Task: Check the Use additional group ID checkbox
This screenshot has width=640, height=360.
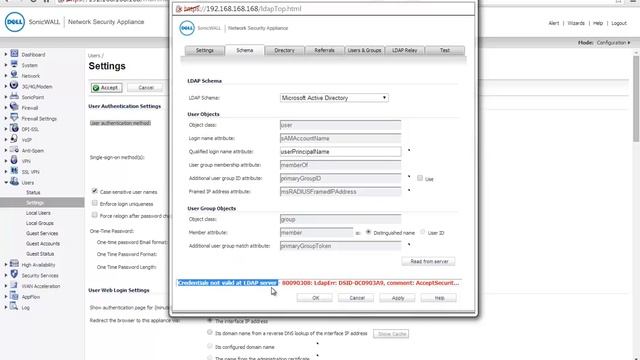Action: (x=420, y=178)
